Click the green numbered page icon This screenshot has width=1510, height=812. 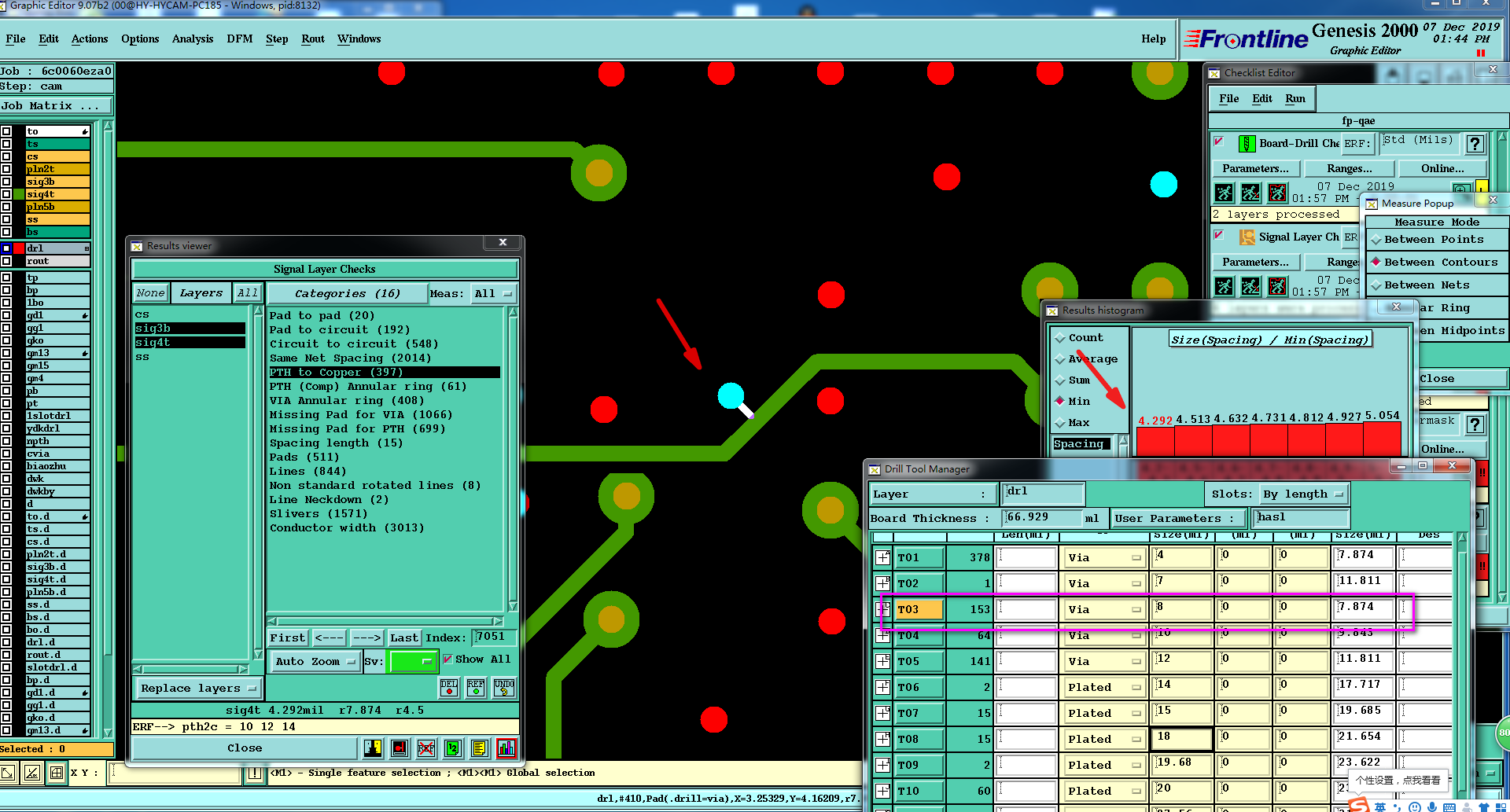[453, 748]
